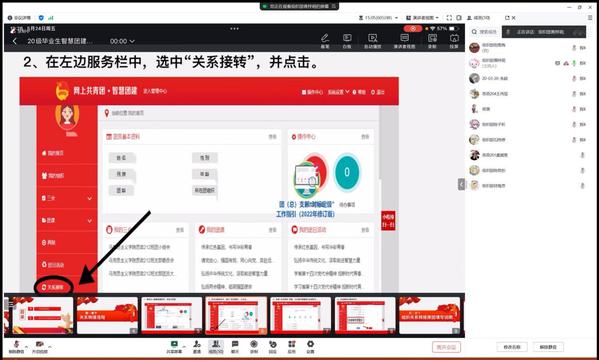Toggle the camera video button at bottom left

pyautogui.click(x=39, y=347)
